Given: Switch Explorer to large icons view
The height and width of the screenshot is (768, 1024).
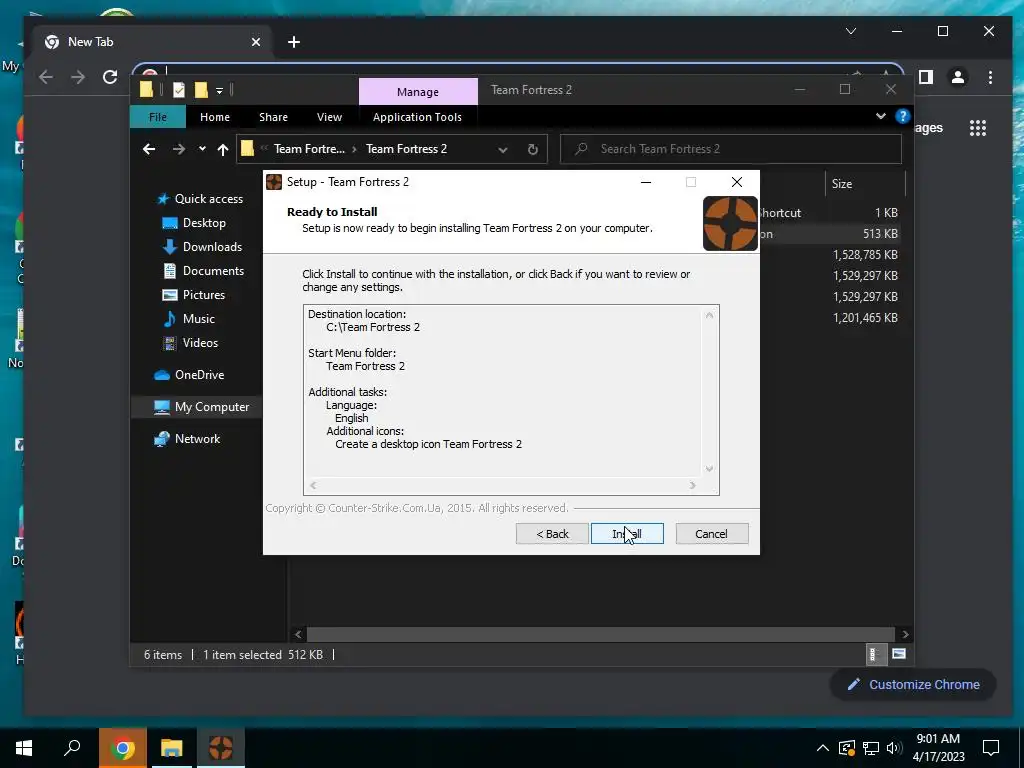Looking at the screenshot, I should point(899,654).
